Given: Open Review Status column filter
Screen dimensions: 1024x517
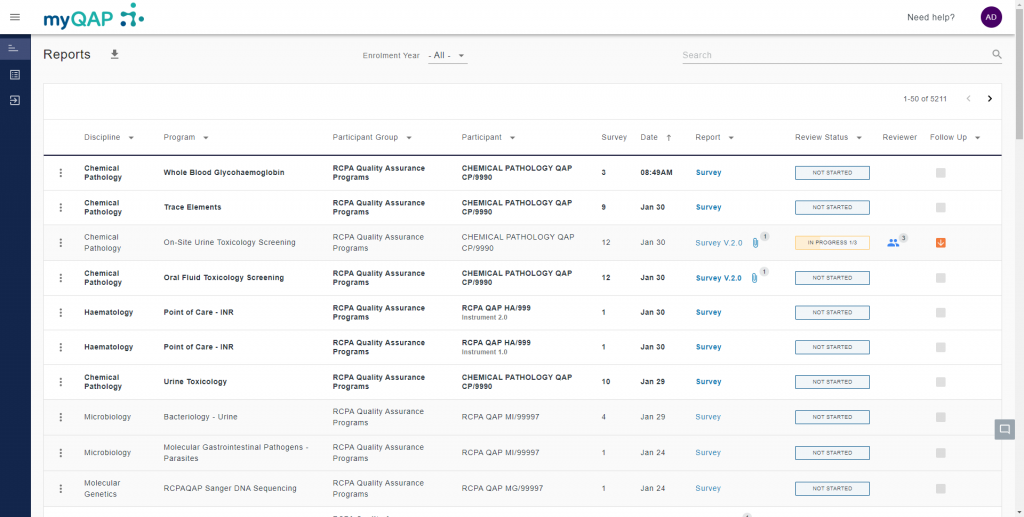Looking at the screenshot, I should pos(859,138).
